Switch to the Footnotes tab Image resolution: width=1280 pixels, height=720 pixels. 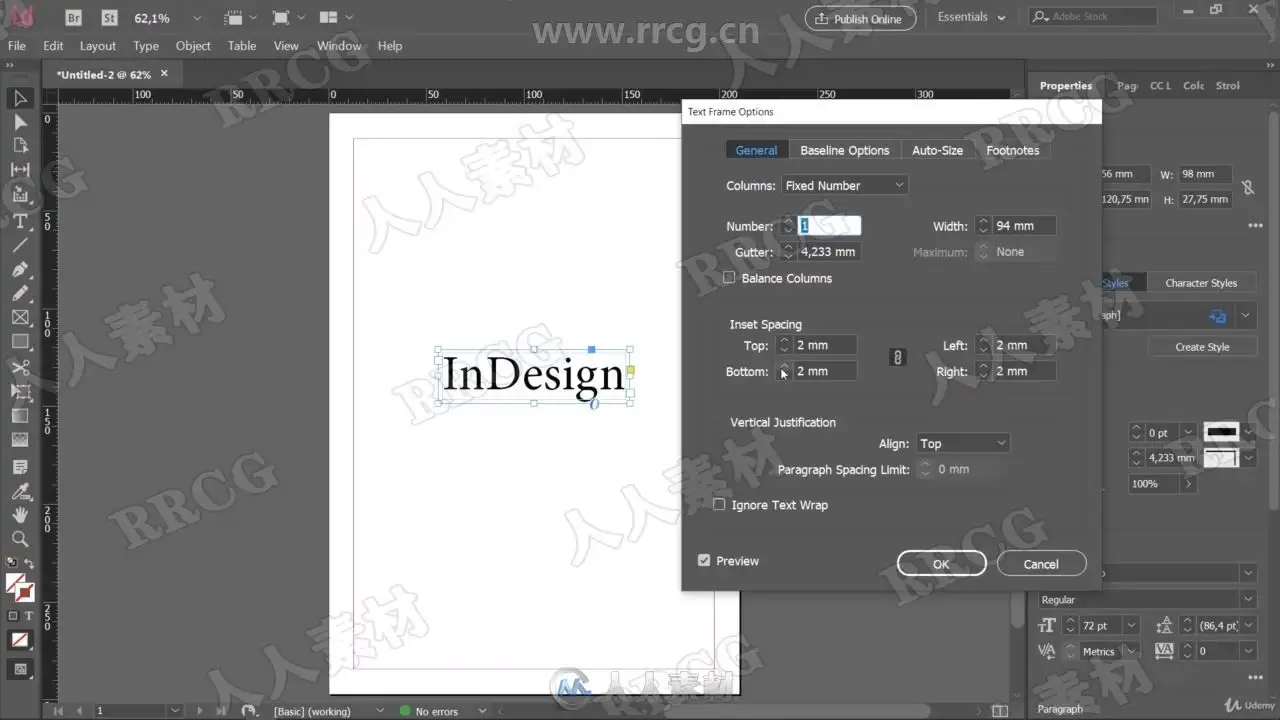[1012, 150]
